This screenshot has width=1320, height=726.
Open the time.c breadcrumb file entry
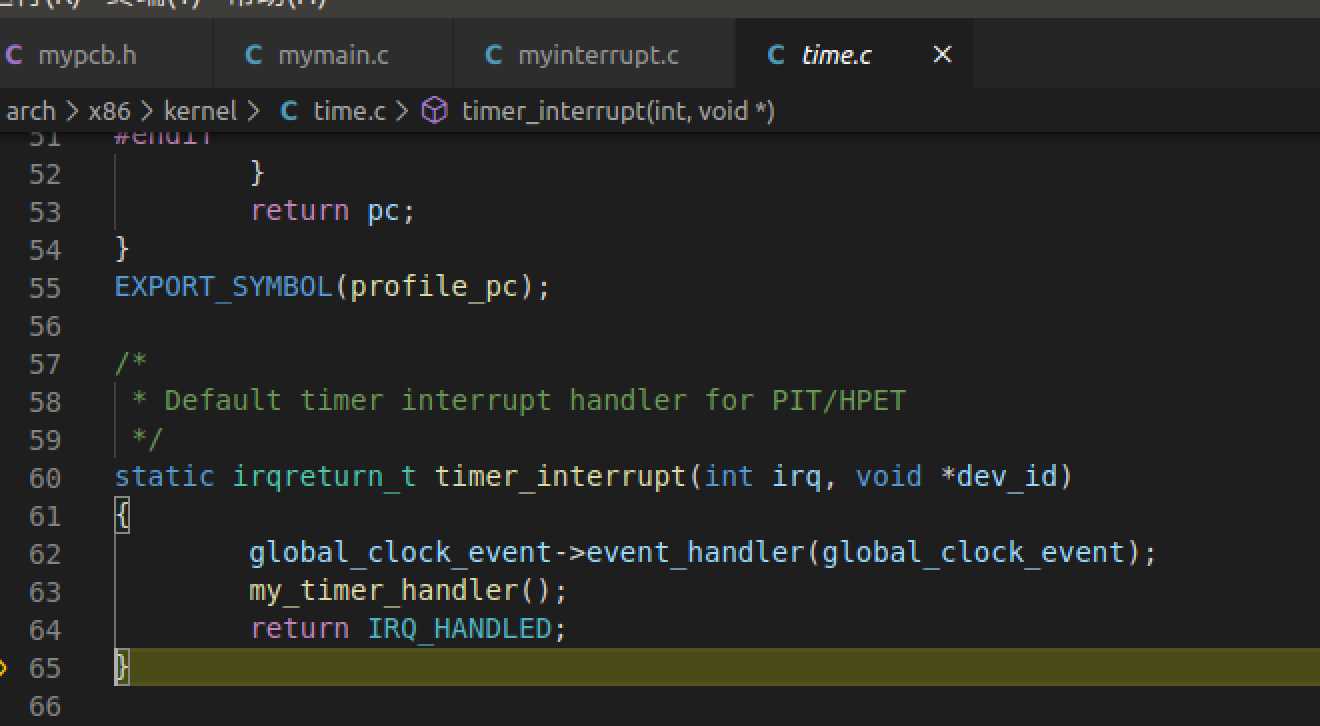click(x=349, y=110)
